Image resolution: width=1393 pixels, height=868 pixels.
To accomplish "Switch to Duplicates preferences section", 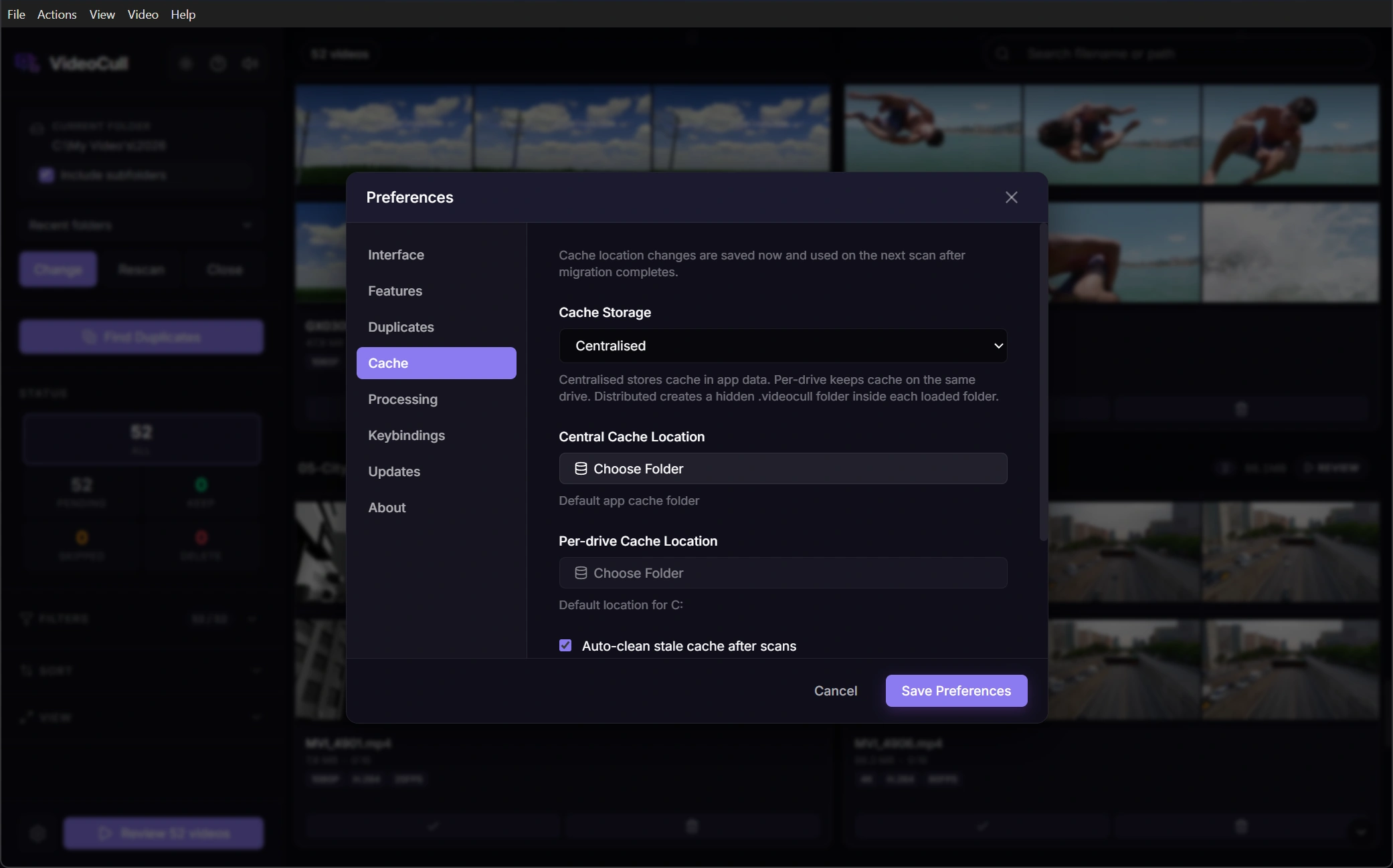I will pos(436,327).
